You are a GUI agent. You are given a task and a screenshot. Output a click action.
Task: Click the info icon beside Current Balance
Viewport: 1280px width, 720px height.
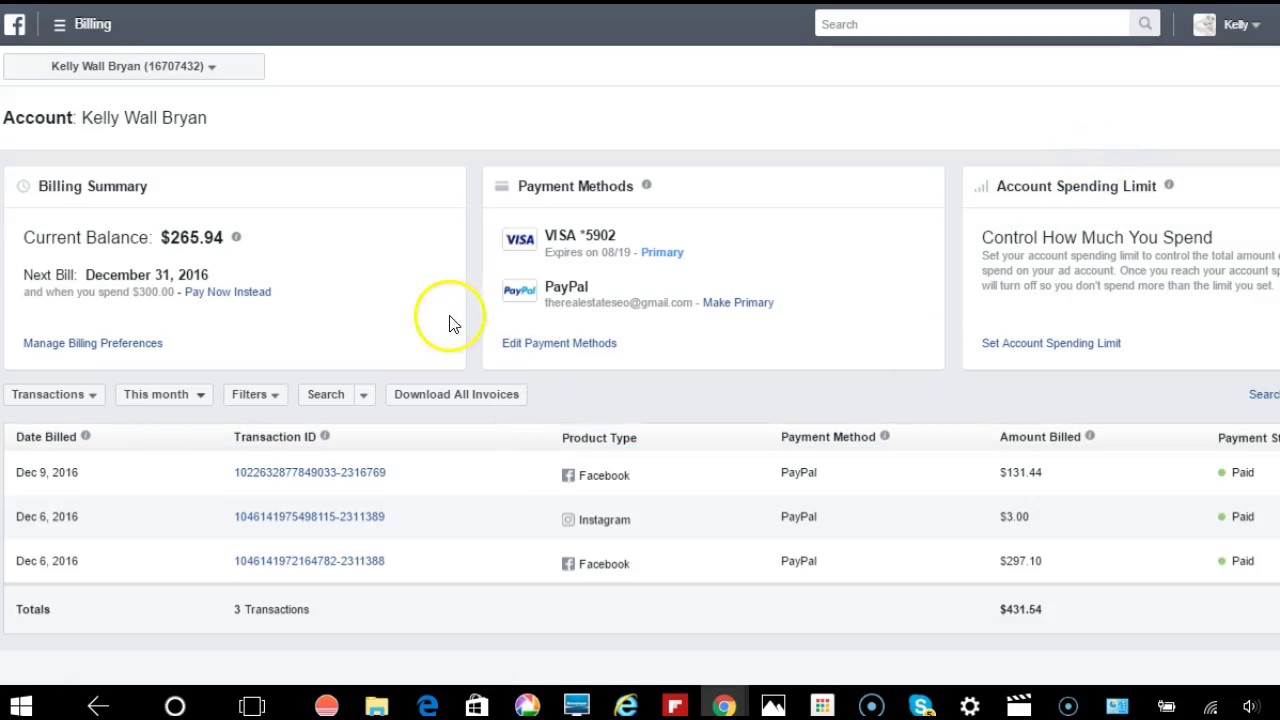[x=236, y=237]
